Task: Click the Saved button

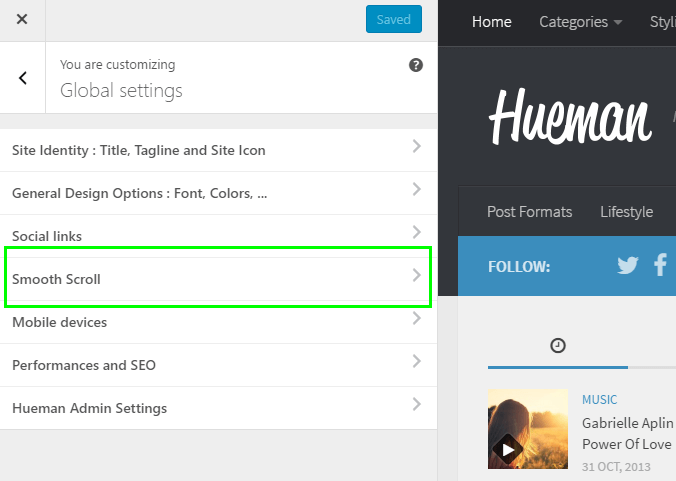Action: tap(394, 19)
